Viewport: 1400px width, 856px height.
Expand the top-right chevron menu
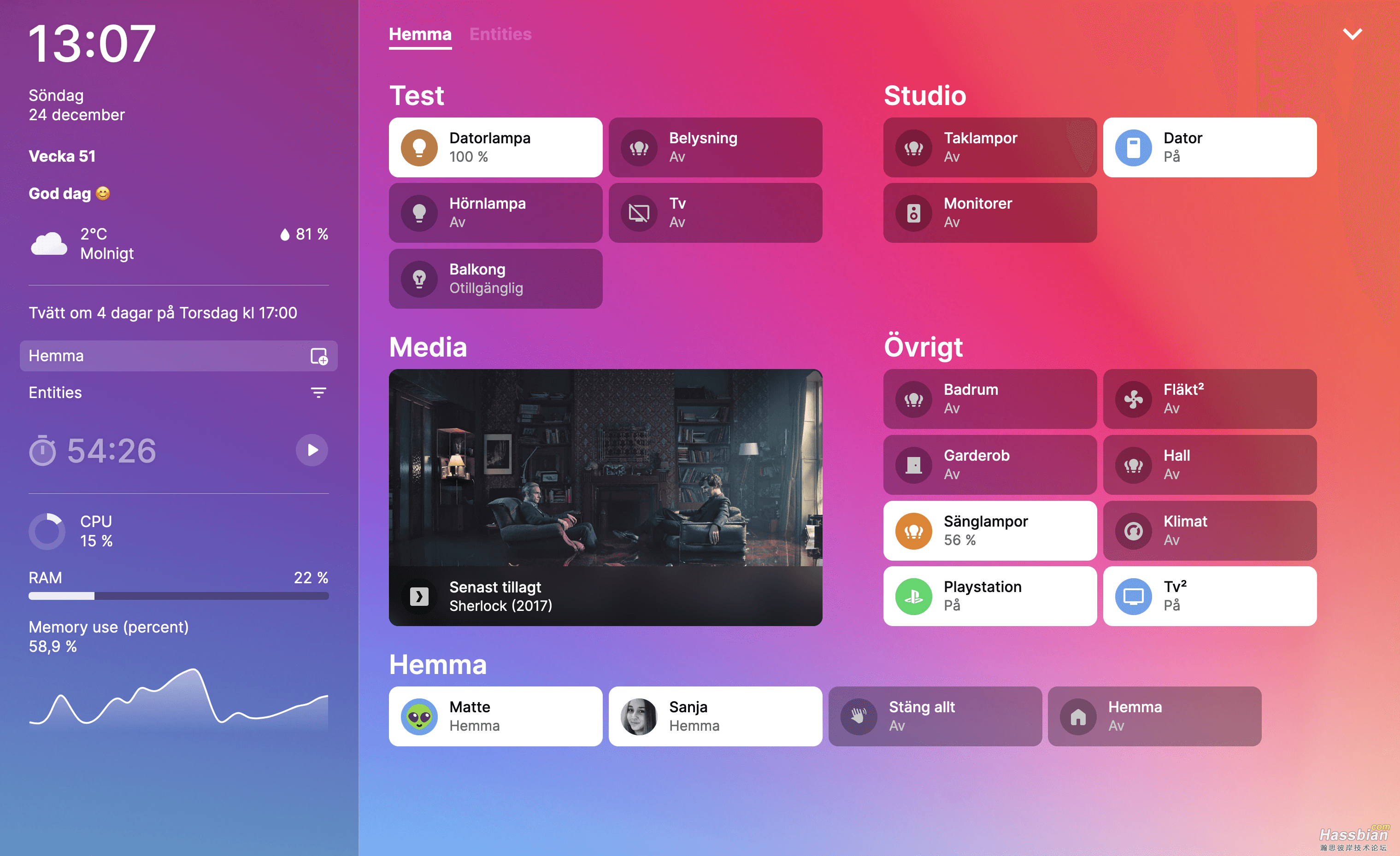(x=1352, y=34)
